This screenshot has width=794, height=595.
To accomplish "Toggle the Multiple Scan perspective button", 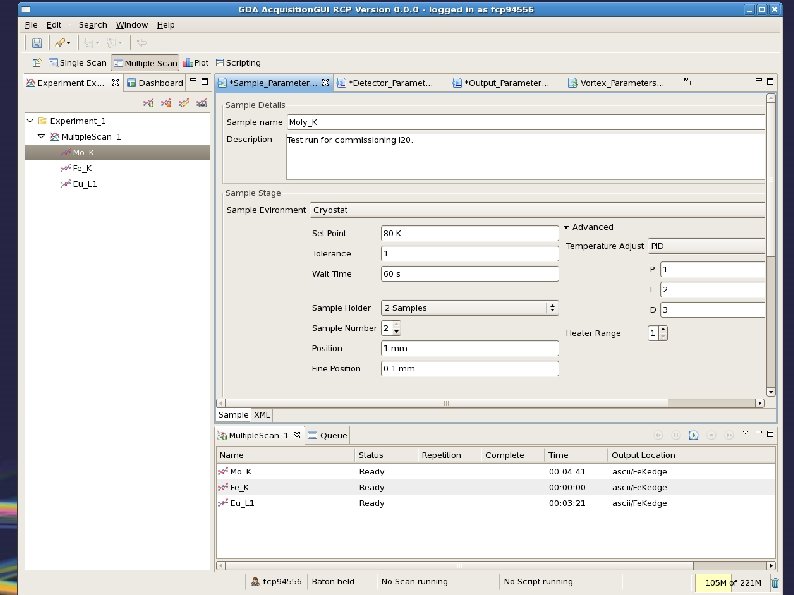I will [144, 62].
